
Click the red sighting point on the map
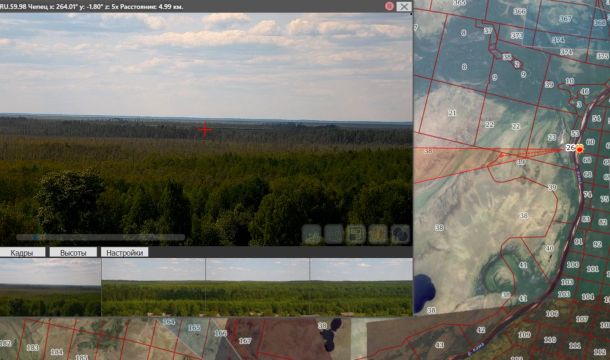tap(502, 155)
